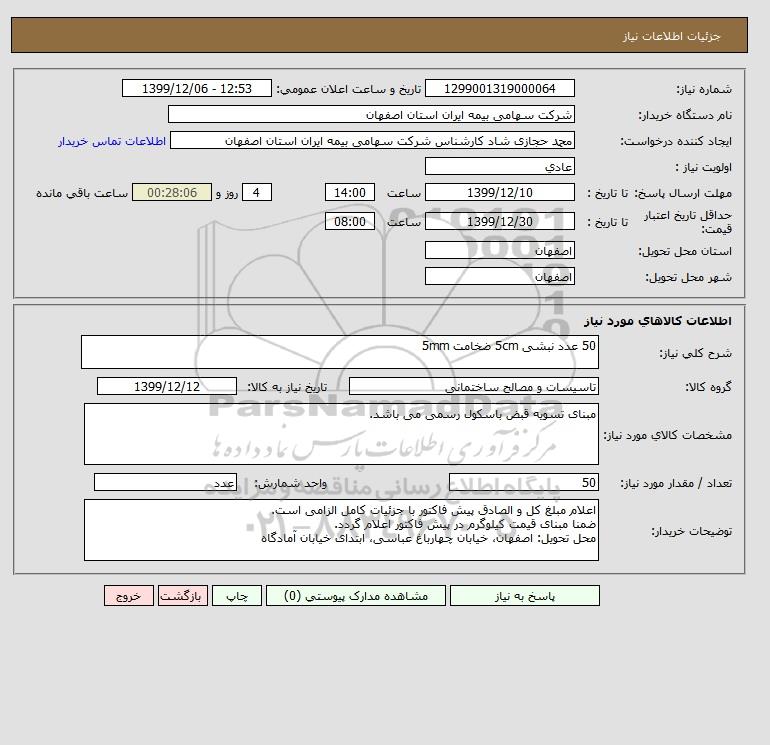Click the ساعت باقی مانده label
770x745 pixels.
pos(82,193)
